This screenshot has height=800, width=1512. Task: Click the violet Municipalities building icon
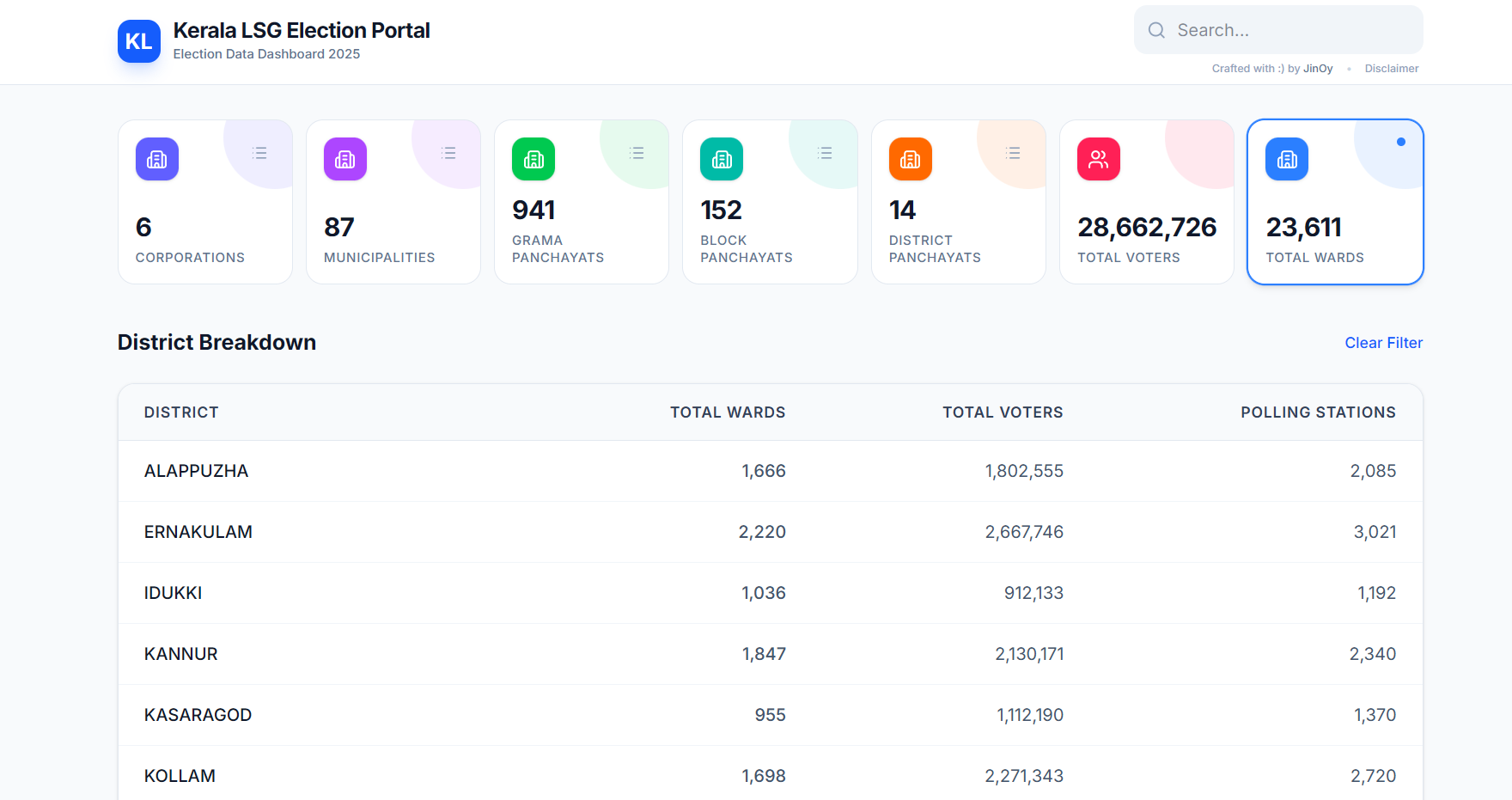[x=345, y=159]
